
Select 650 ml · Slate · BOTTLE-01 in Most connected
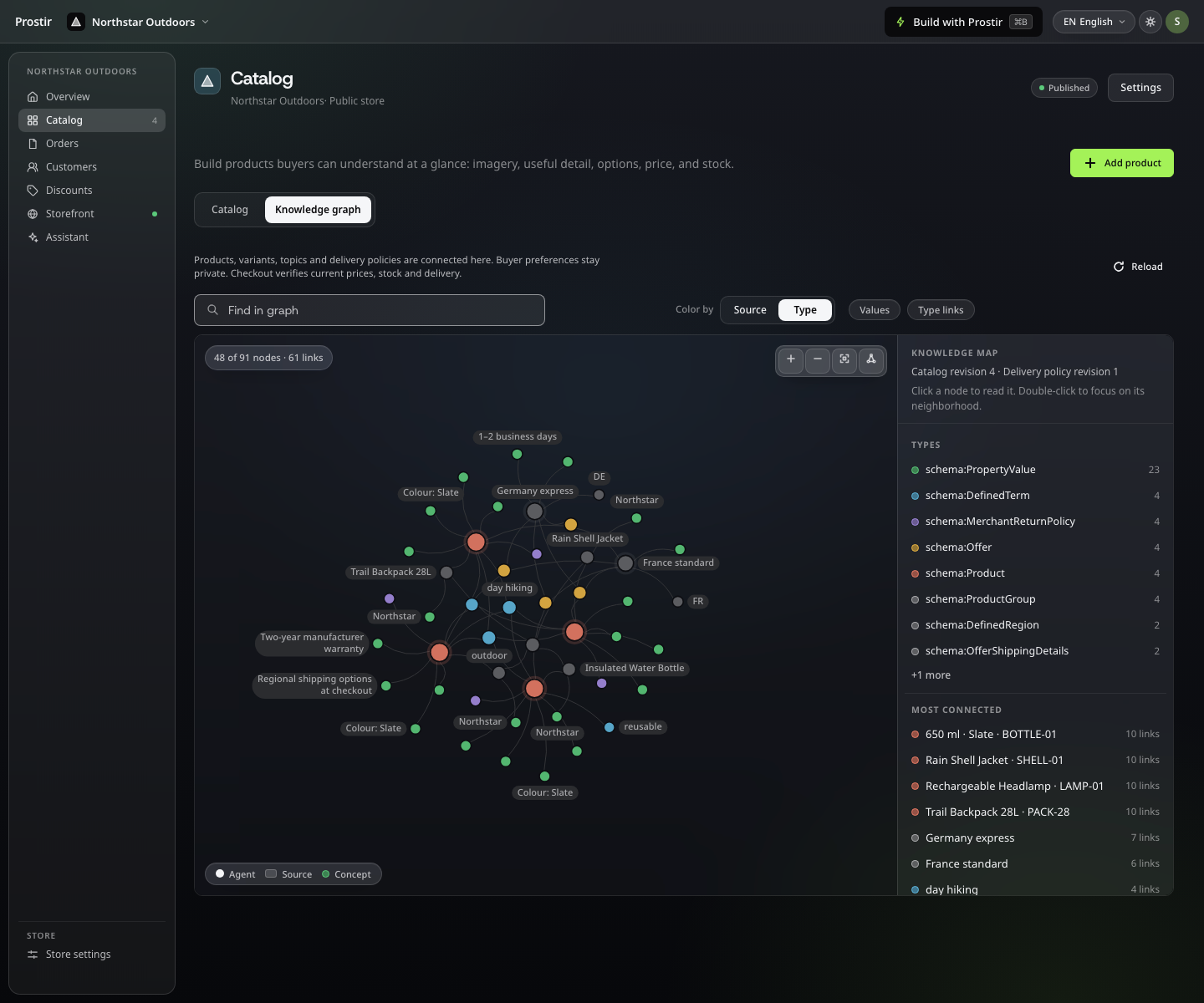(1035, 735)
